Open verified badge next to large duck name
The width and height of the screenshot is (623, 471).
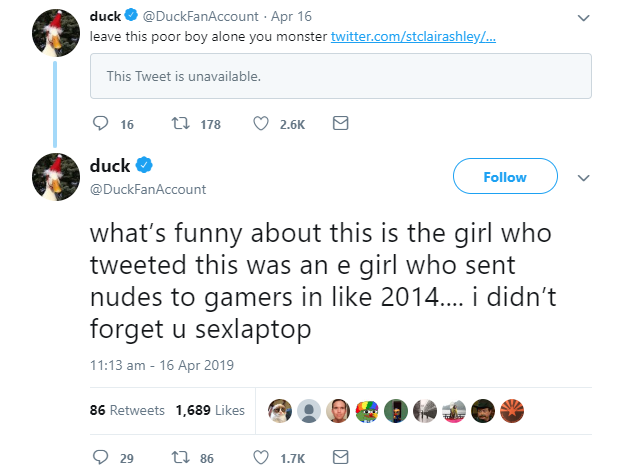[x=144, y=165]
